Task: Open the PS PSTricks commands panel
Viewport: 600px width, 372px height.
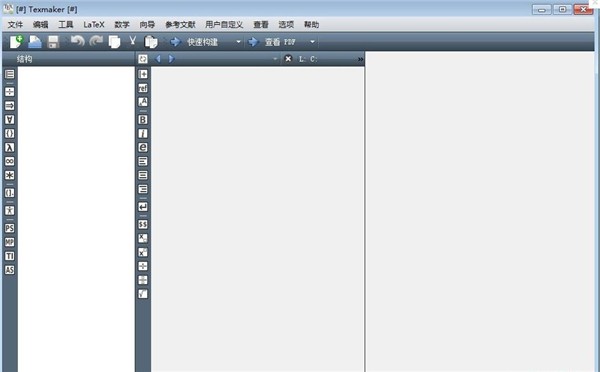Action: click(10, 228)
